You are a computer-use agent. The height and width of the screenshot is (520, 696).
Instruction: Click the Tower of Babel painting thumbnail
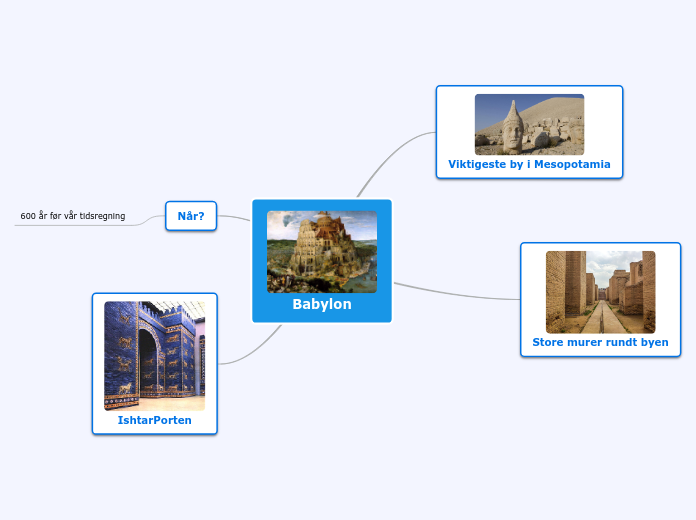tap(322, 252)
